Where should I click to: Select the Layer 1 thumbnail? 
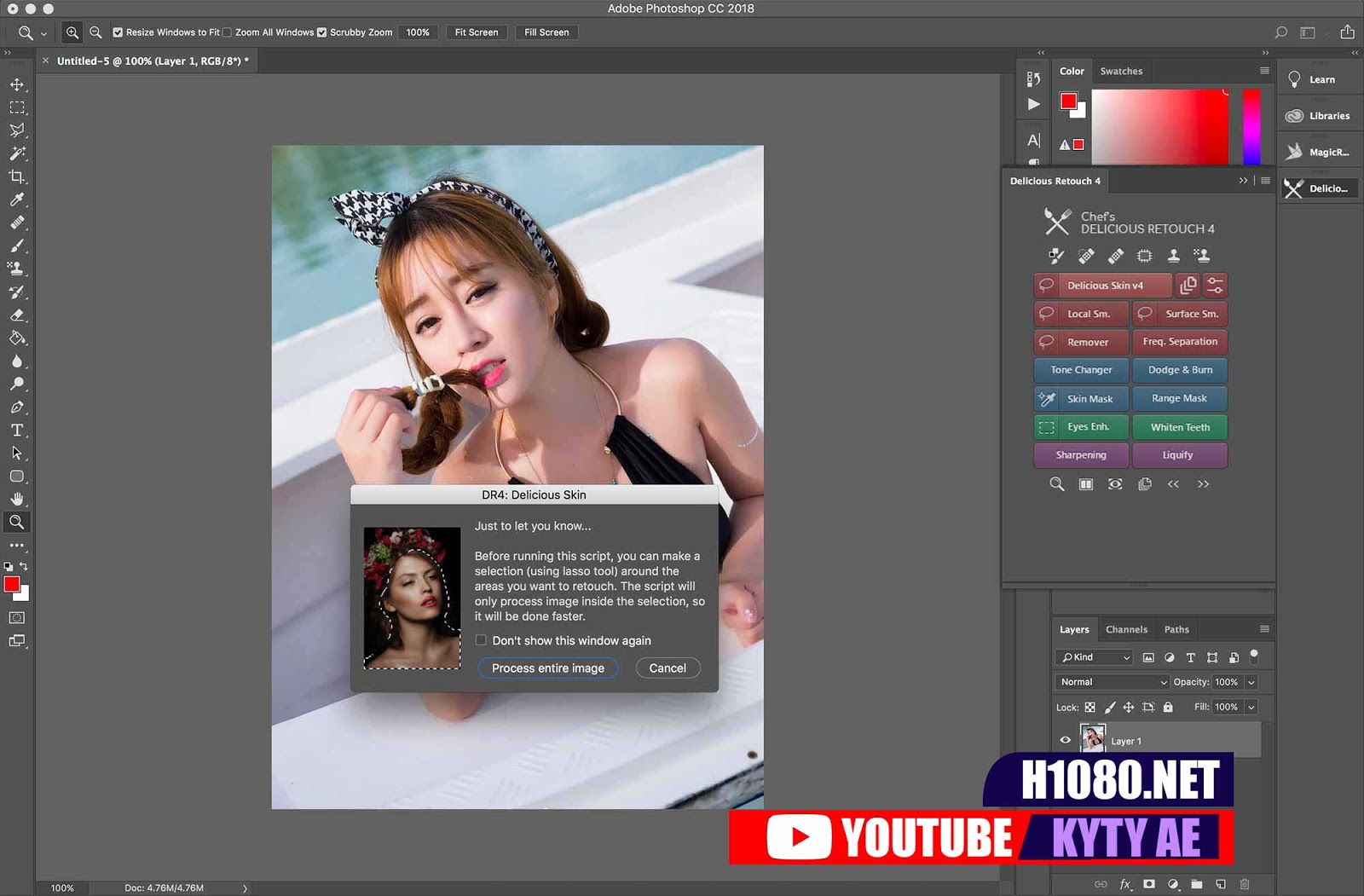coord(1092,738)
